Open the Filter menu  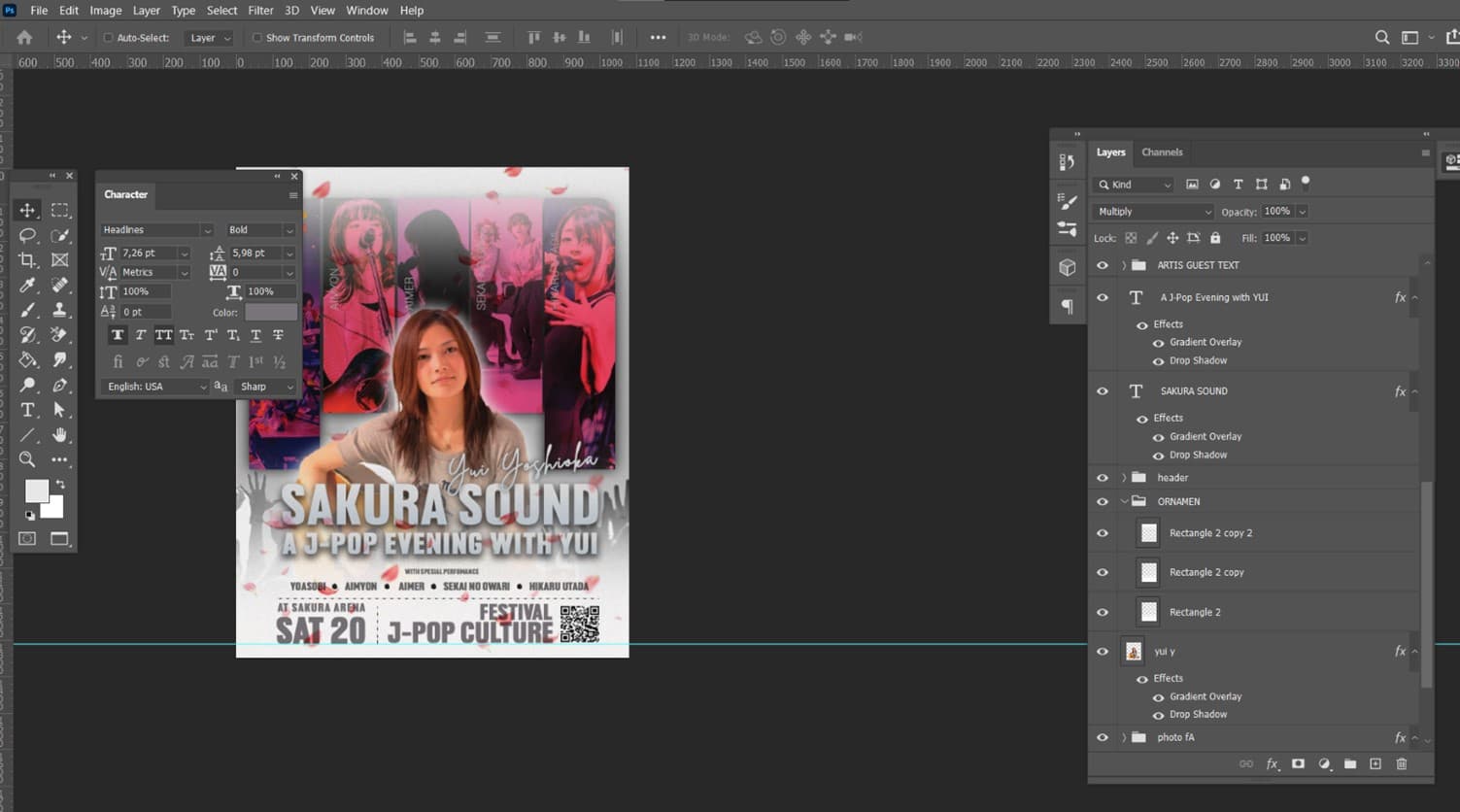click(x=260, y=11)
